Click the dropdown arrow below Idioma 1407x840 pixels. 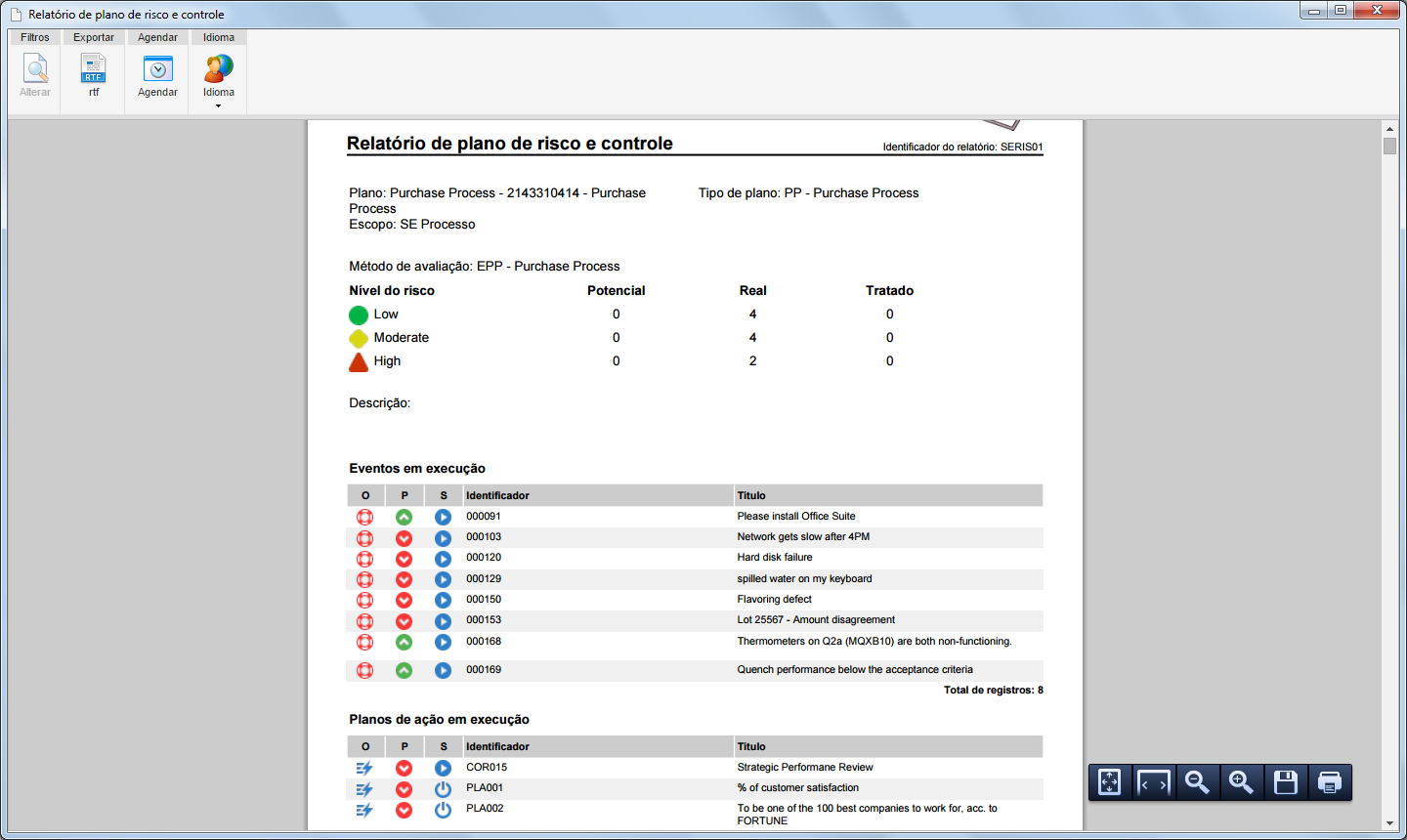[x=219, y=105]
